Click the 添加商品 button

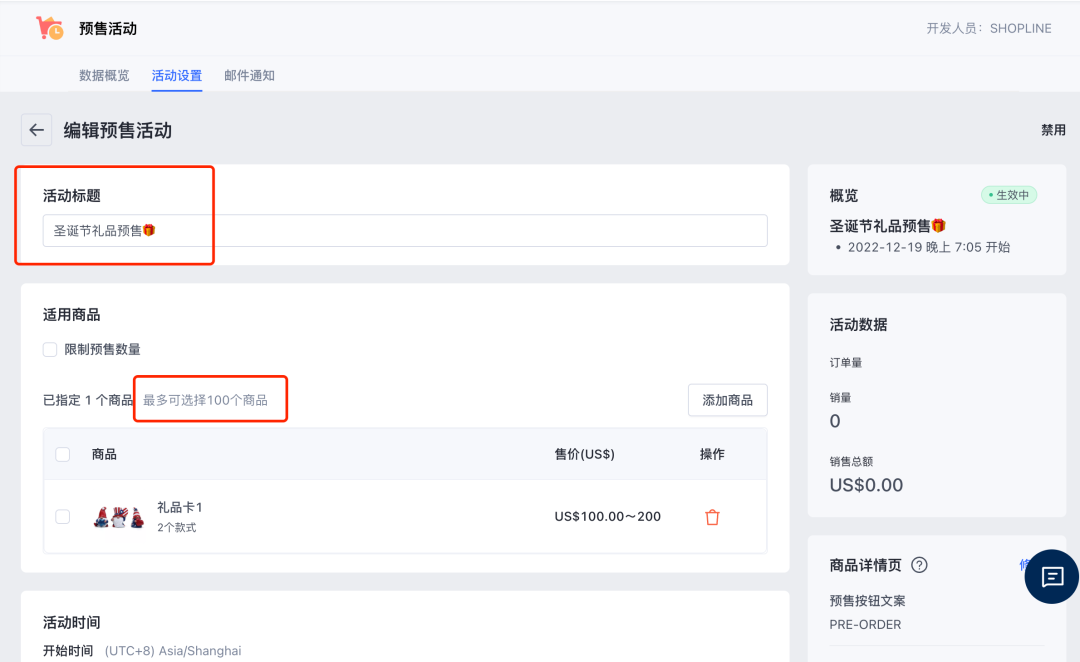point(727,399)
